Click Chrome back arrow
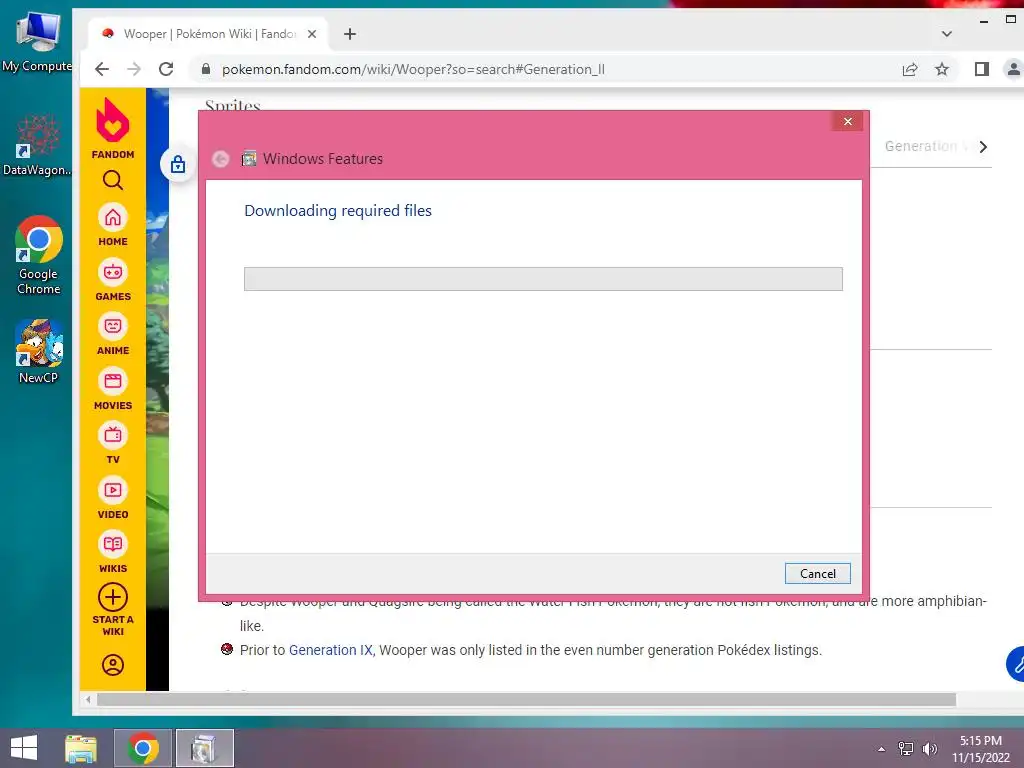Screen dimensions: 1024x768 point(102,69)
